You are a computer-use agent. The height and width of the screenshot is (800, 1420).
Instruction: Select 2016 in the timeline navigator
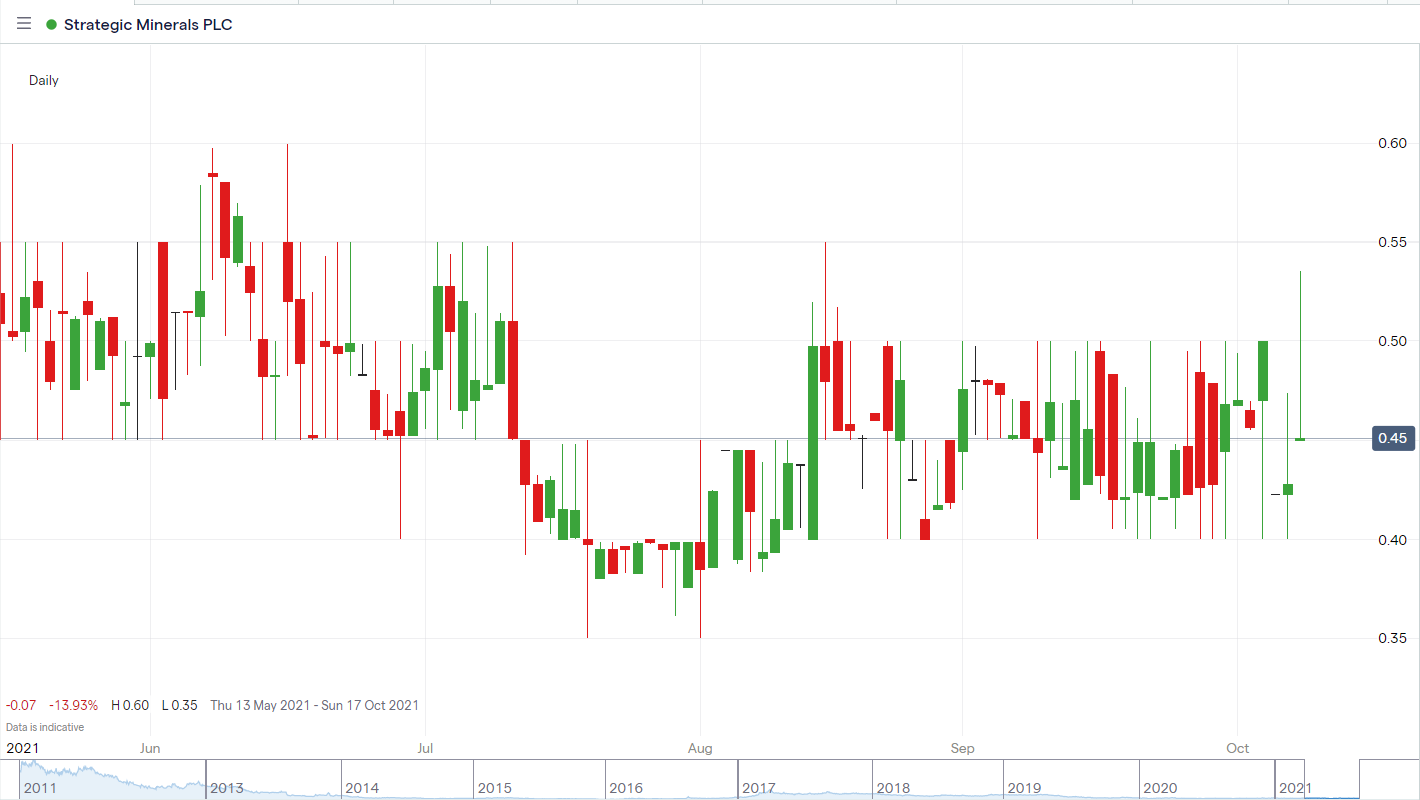pyautogui.click(x=626, y=788)
